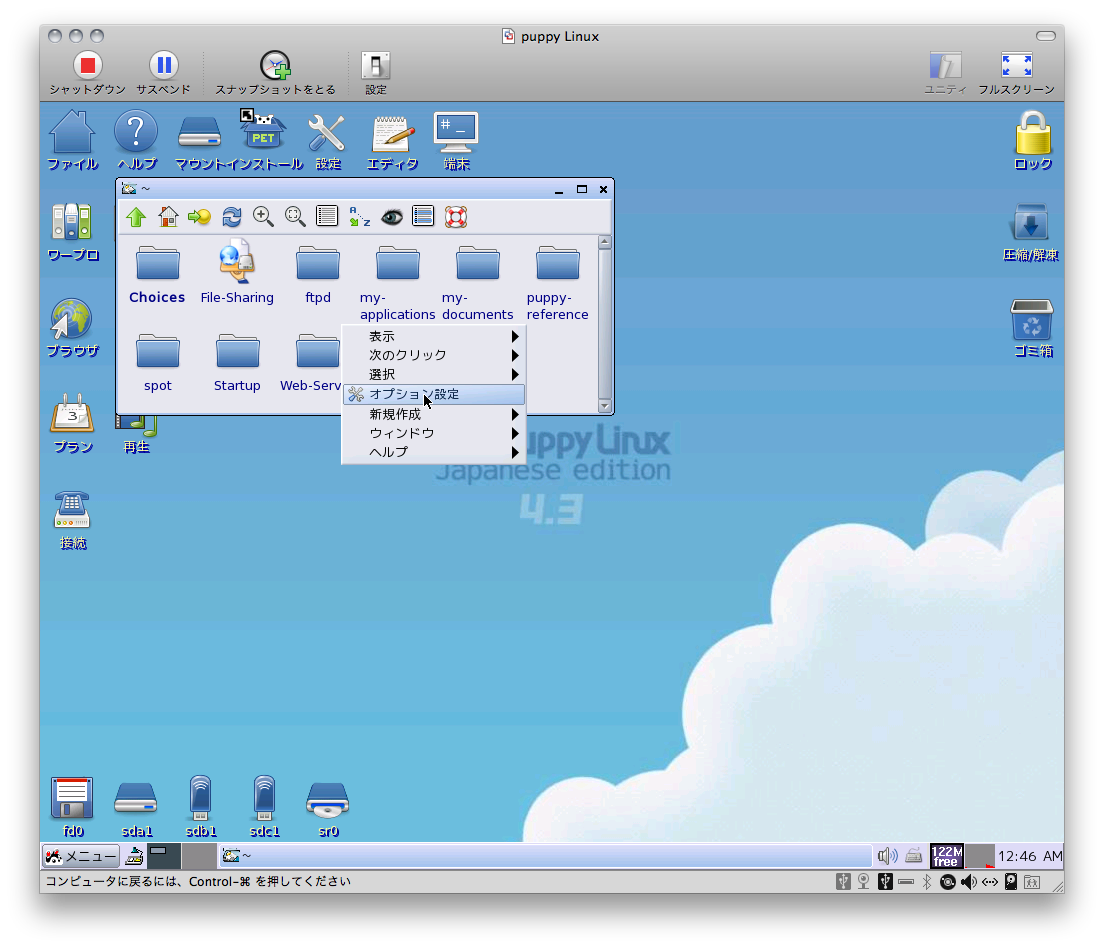Screen dimensions: 1104x948
Task: Launch the ブラウザ globe icon
Action: click(71, 318)
